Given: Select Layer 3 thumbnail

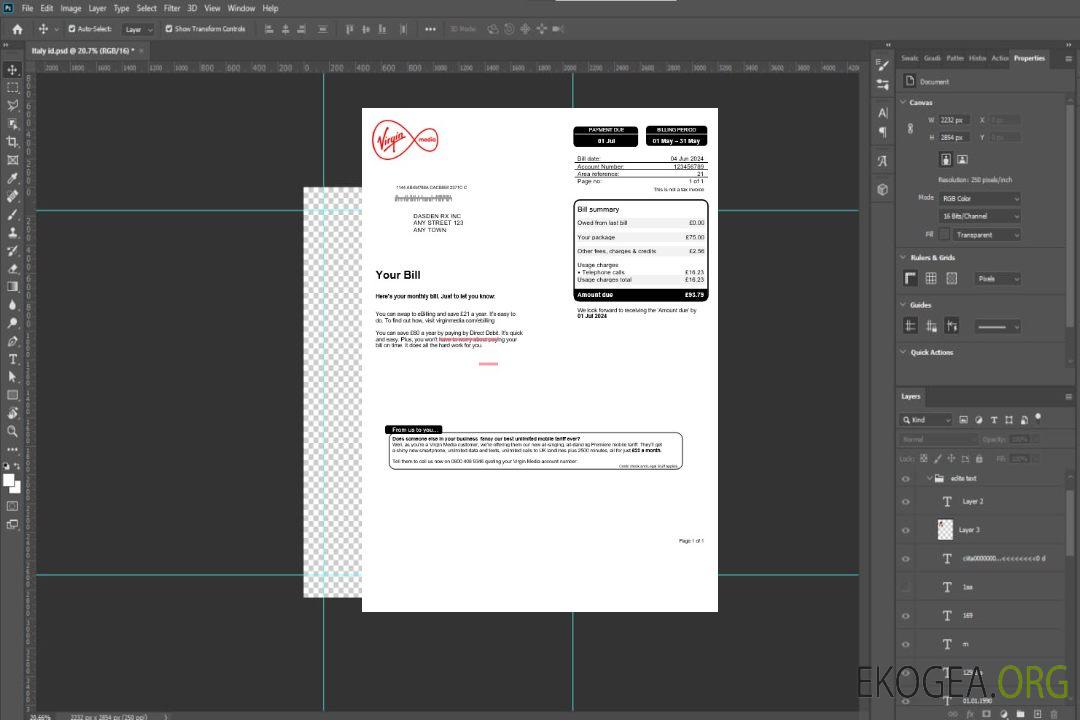Looking at the screenshot, I should point(946,530).
